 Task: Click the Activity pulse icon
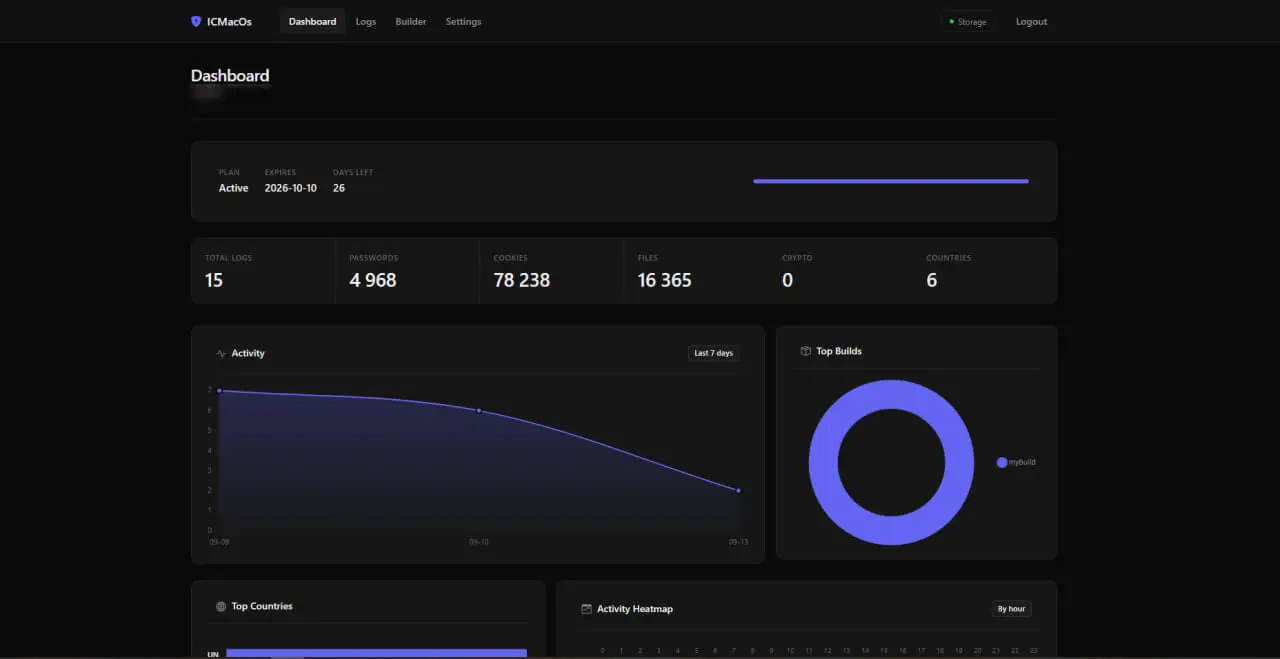[221, 353]
